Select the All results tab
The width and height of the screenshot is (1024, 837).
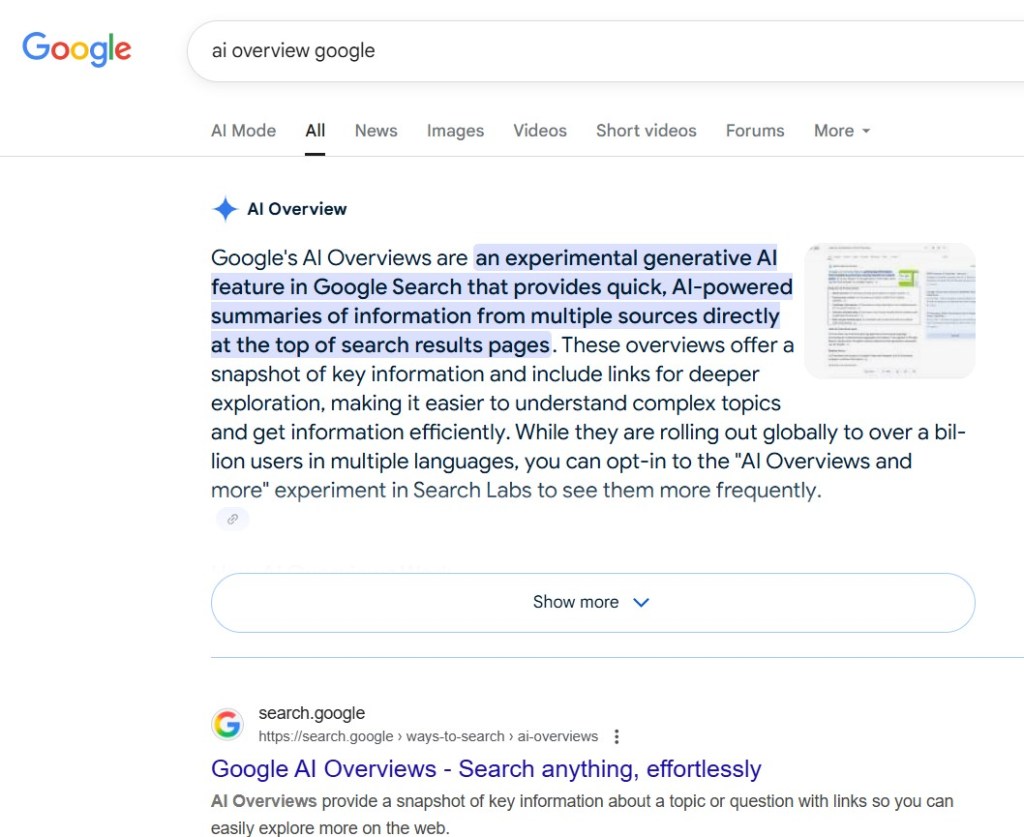coord(315,131)
